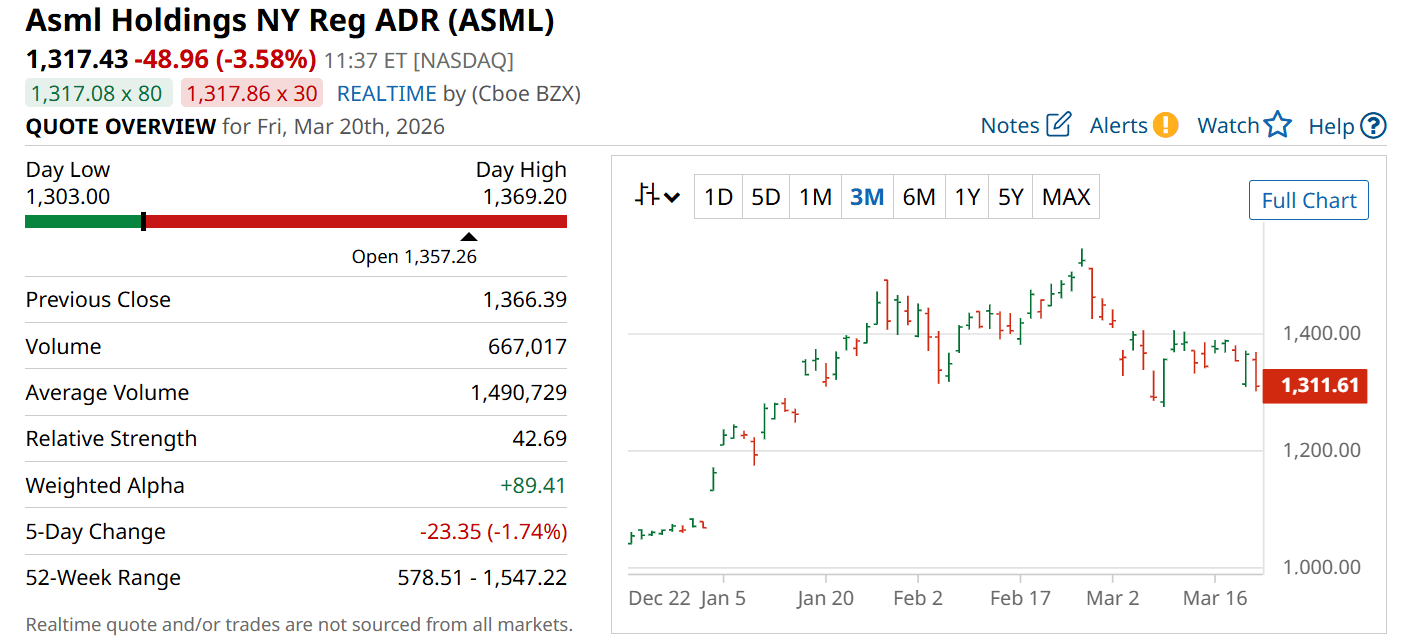Click the Dec 22 date label
This screenshot has width=1402, height=642.
660,598
